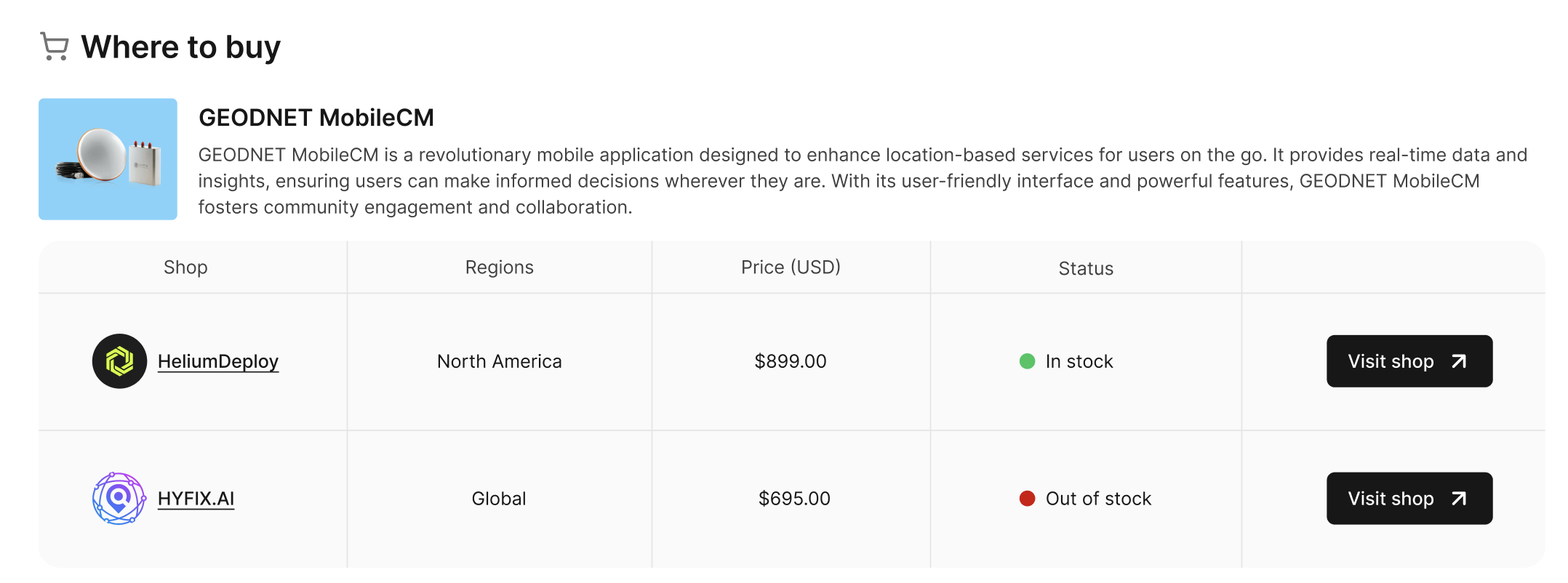Click the Shop column header

(x=185, y=268)
